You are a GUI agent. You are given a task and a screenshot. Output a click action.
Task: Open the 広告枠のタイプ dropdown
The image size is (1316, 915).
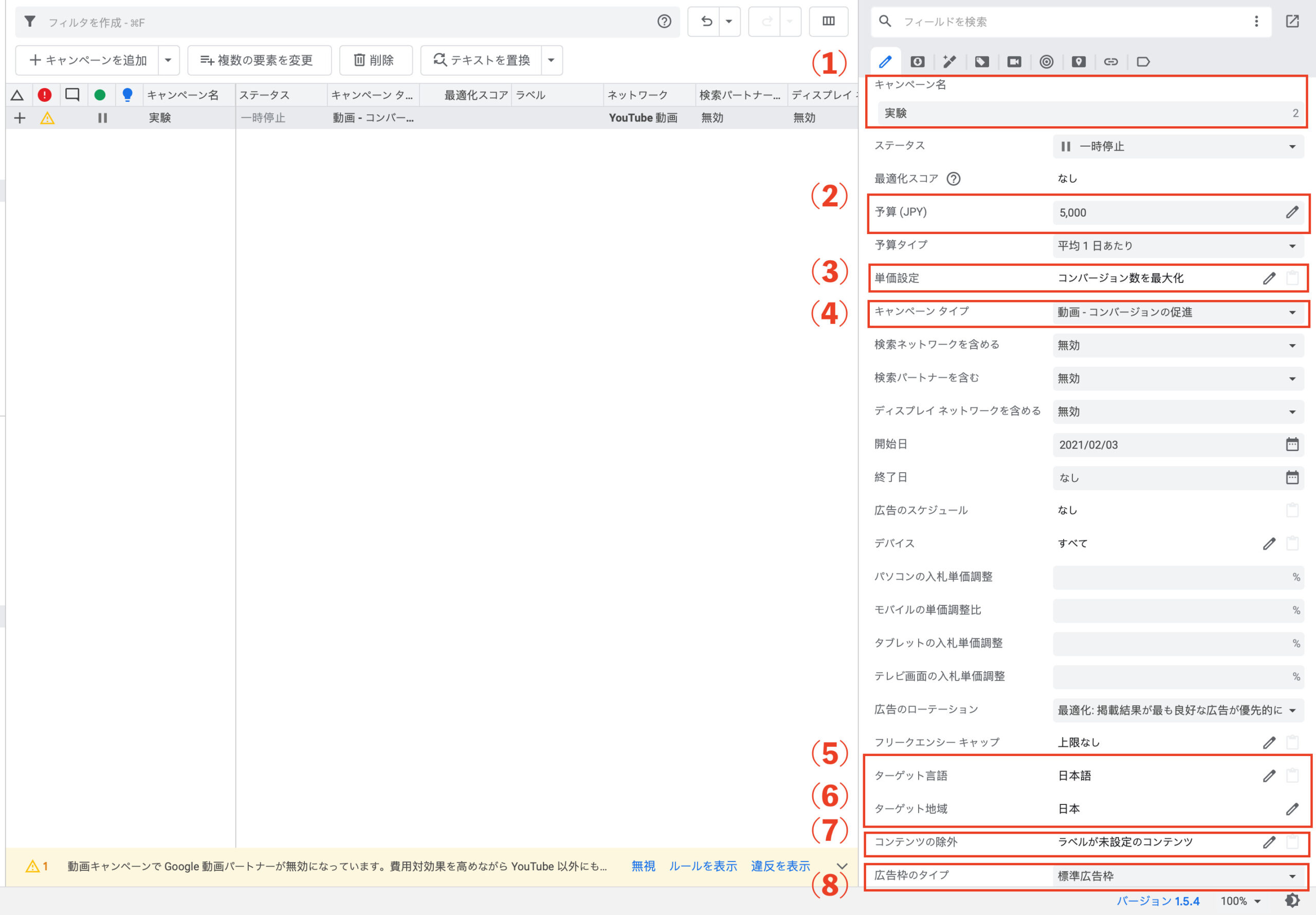1177,876
